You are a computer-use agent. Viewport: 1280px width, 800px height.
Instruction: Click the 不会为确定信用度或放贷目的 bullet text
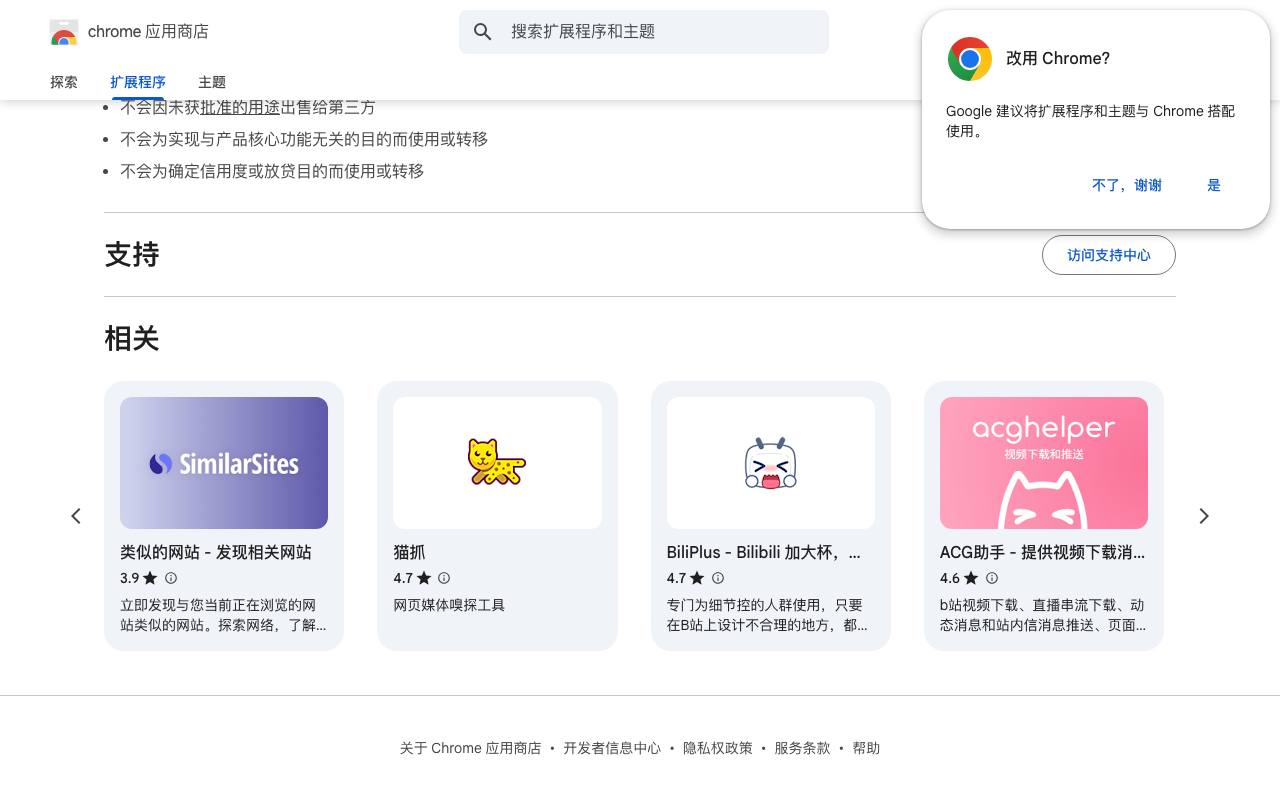(x=272, y=171)
